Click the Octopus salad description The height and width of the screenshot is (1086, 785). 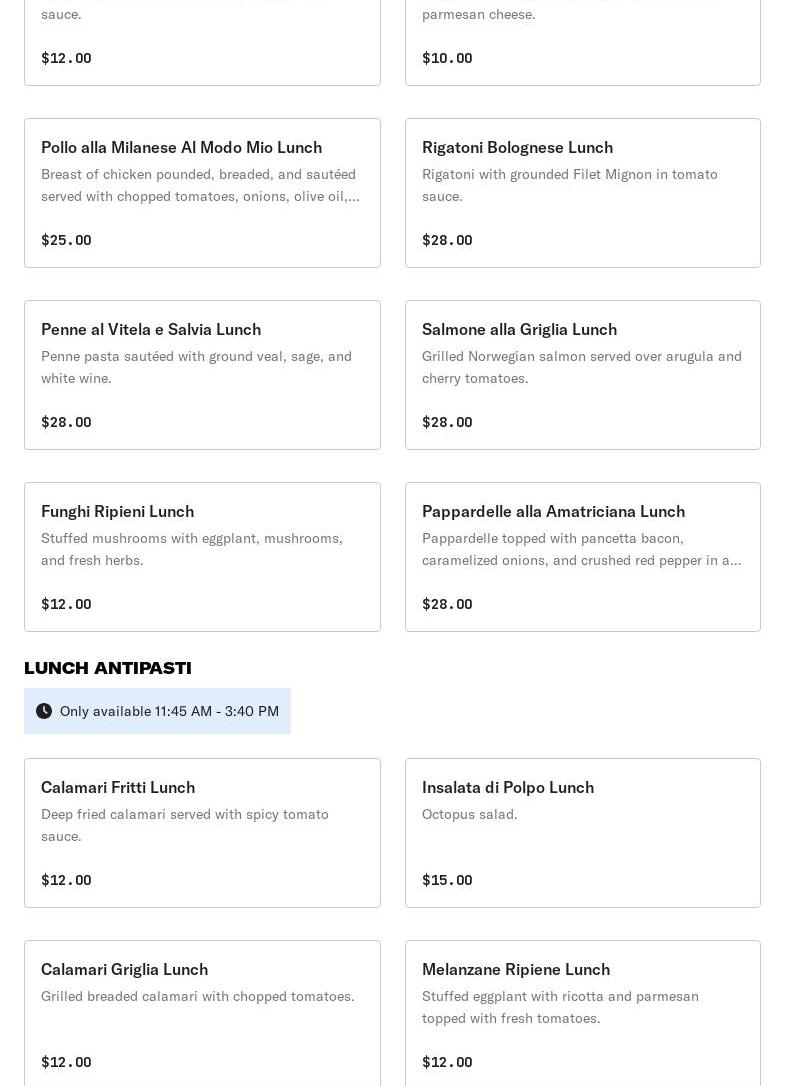470,814
